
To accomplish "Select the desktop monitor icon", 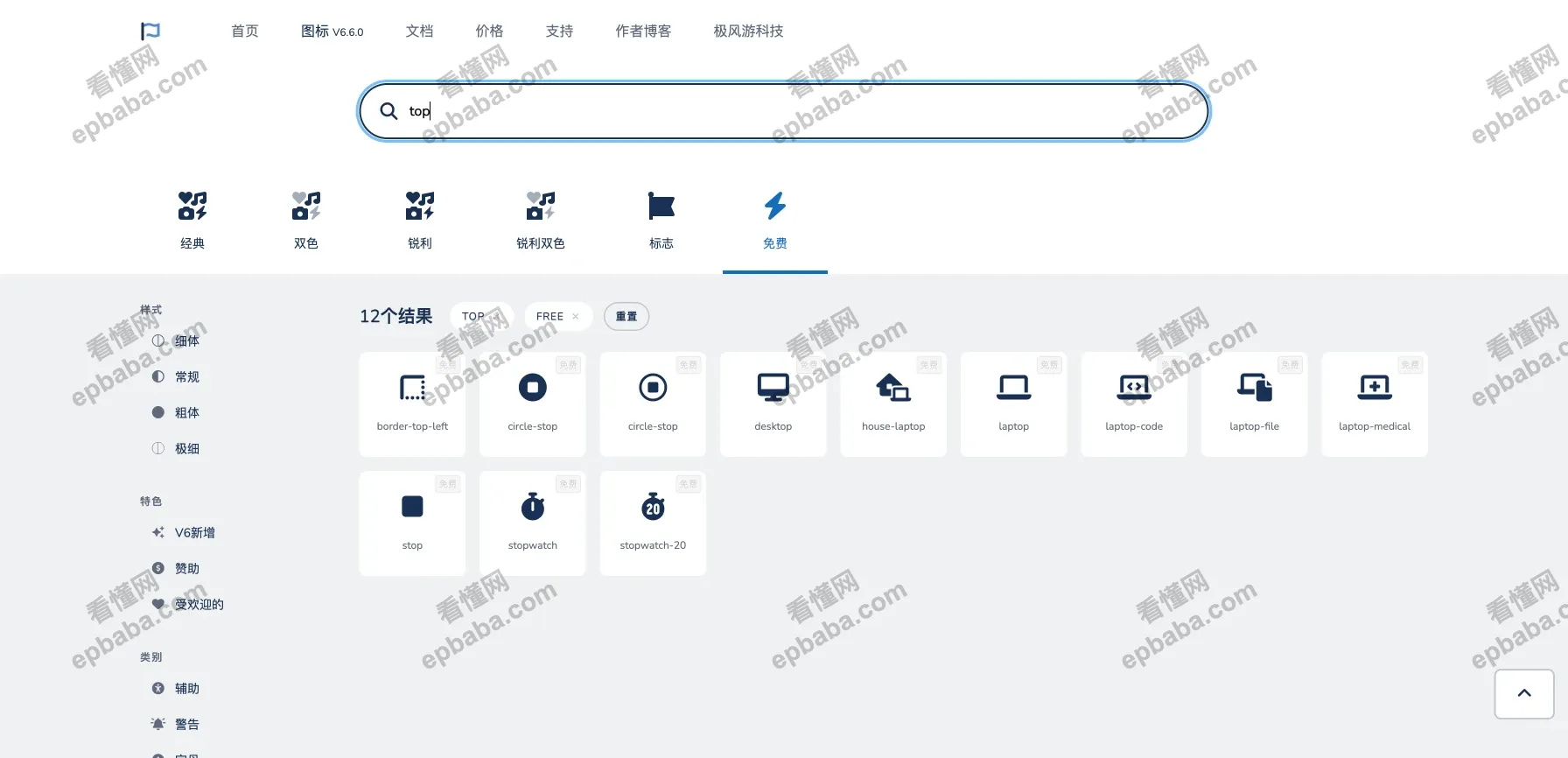I will click(773, 404).
